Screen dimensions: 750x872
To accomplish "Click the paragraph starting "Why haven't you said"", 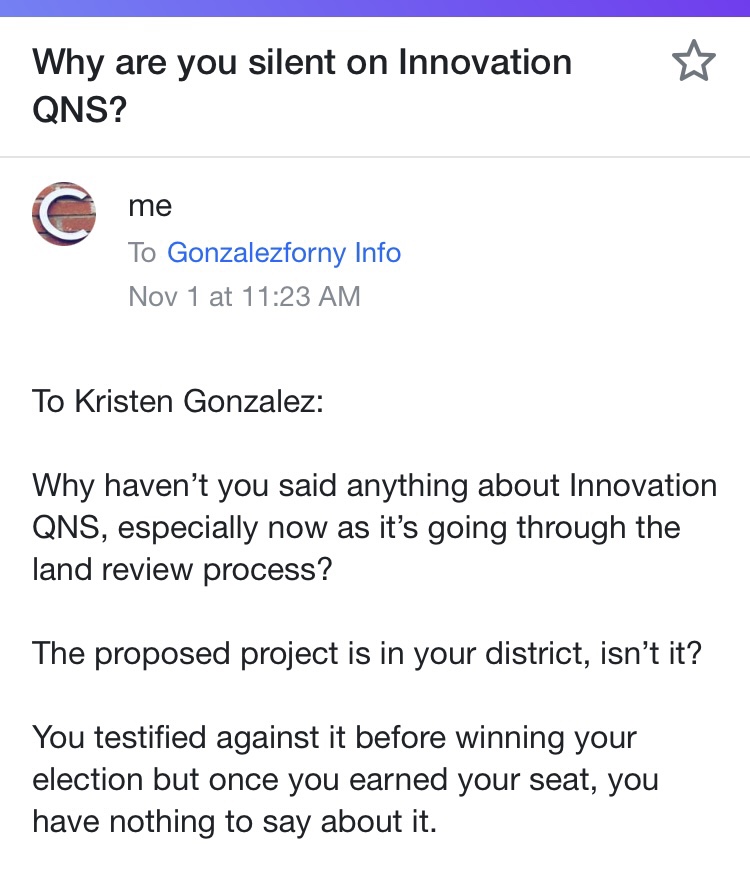I will (x=374, y=527).
